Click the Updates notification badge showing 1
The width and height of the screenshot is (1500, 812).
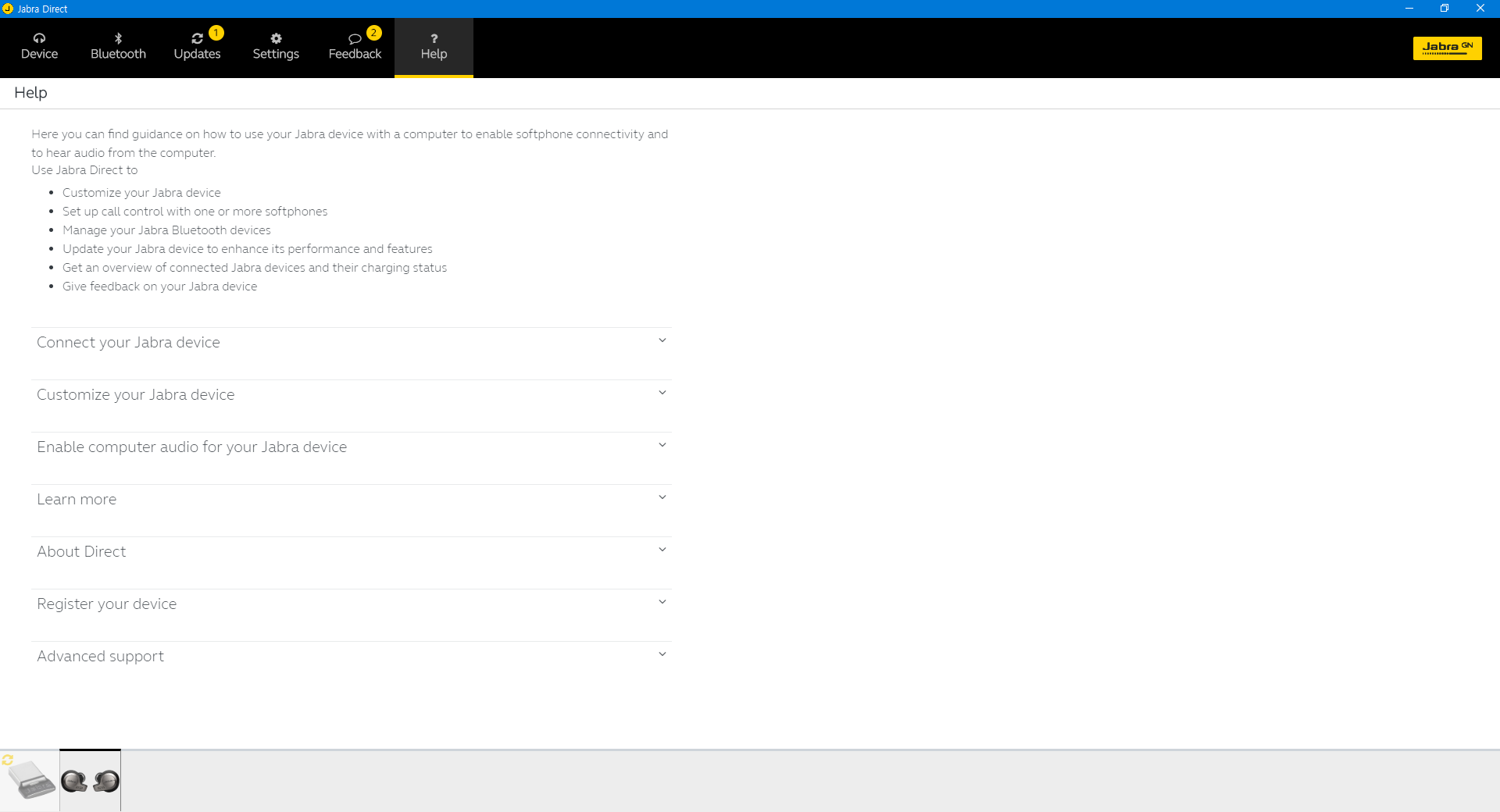tap(216, 33)
